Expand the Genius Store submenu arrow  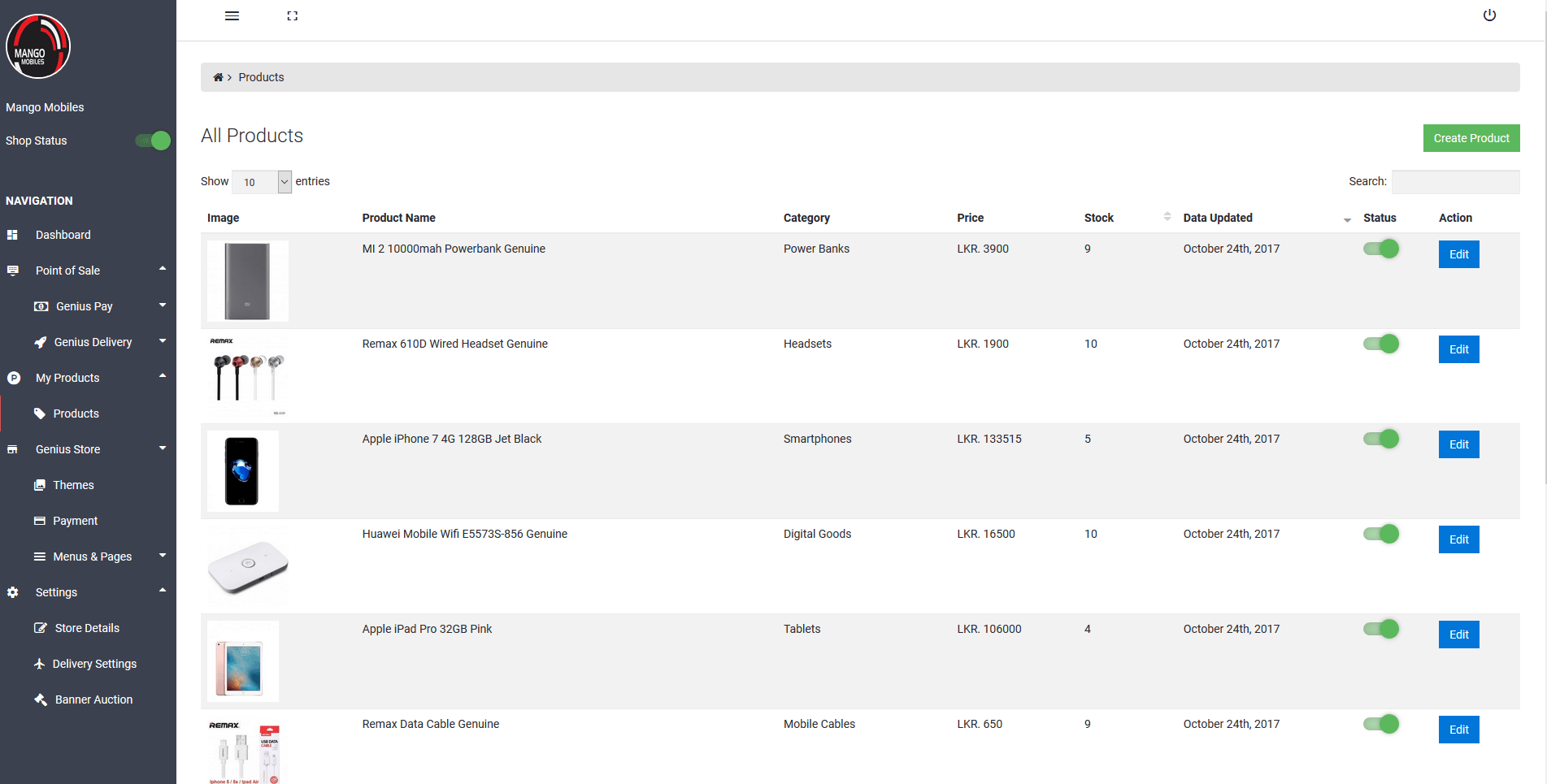point(163,448)
